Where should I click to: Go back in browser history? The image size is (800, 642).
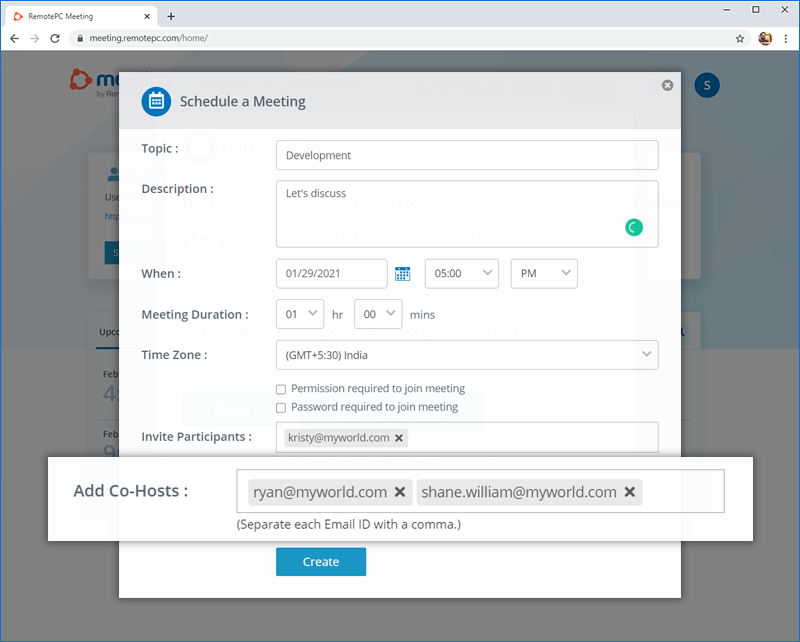[x=14, y=38]
